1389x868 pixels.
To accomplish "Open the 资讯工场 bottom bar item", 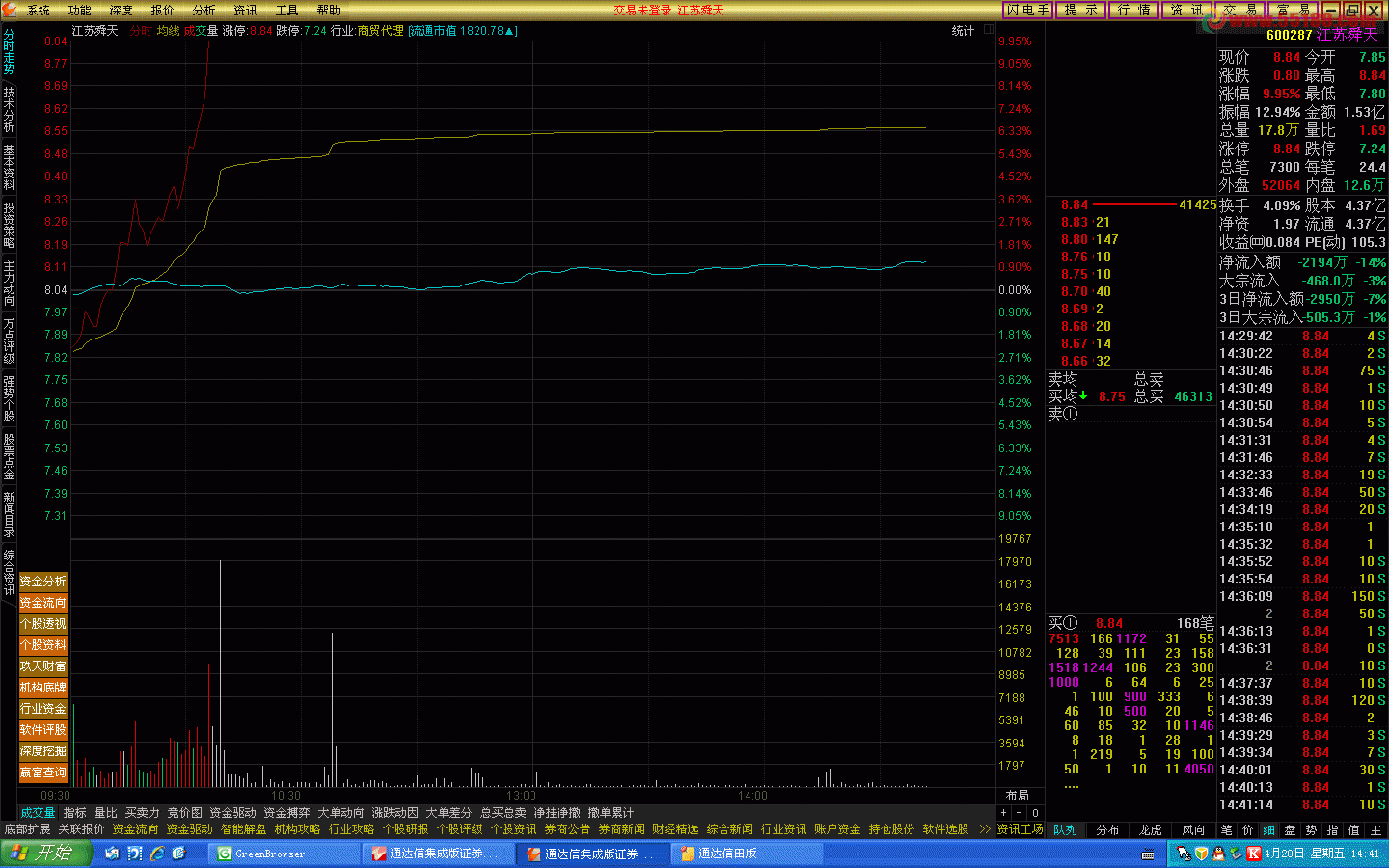I will [x=1020, y=829].
